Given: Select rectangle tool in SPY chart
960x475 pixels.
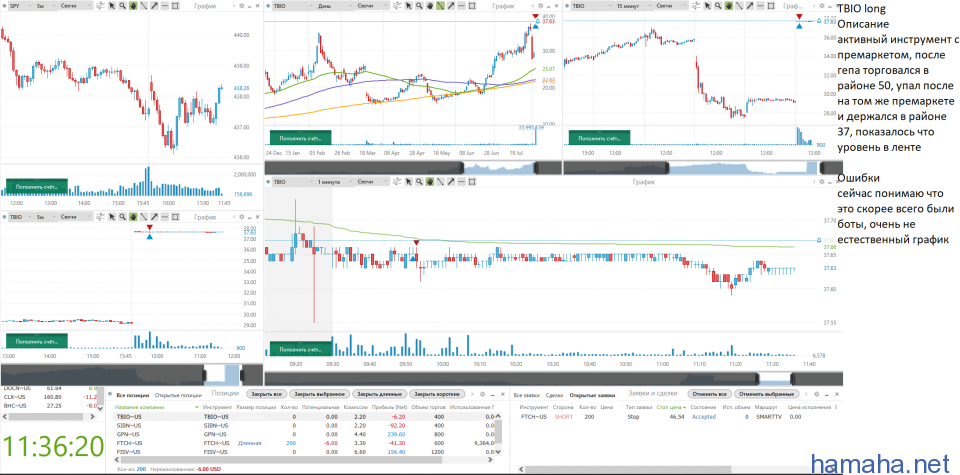Looking at the screenshot, I should pyautogui.click(x=175, y=6).
